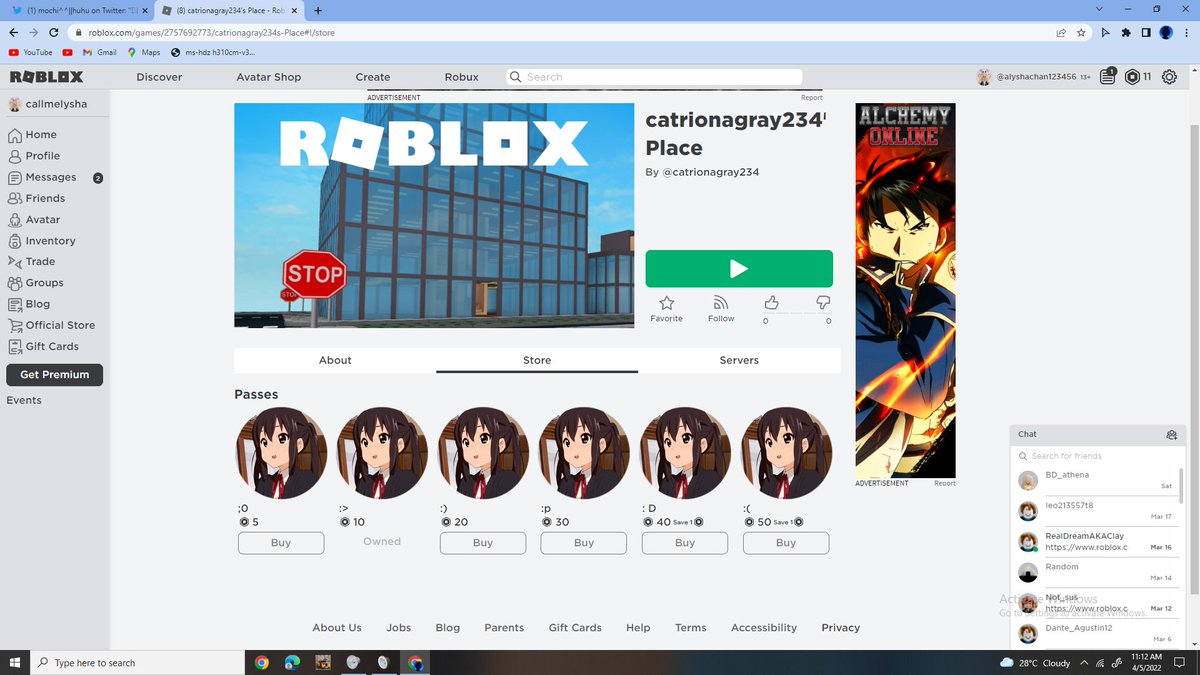Open the settings gear in Roblox header
The image size is (1200, 675).
pos(1169,77)
